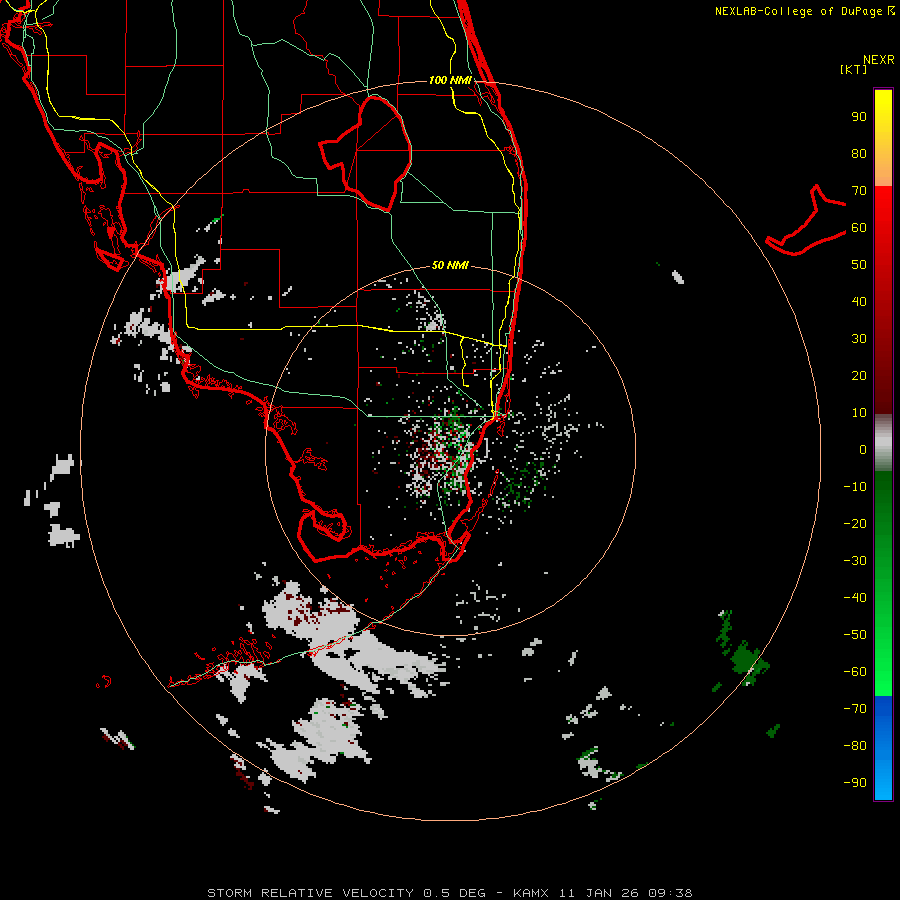Click the -50 value on velocity scale
This screenshot has width=900, height=900.
(855, 635)
